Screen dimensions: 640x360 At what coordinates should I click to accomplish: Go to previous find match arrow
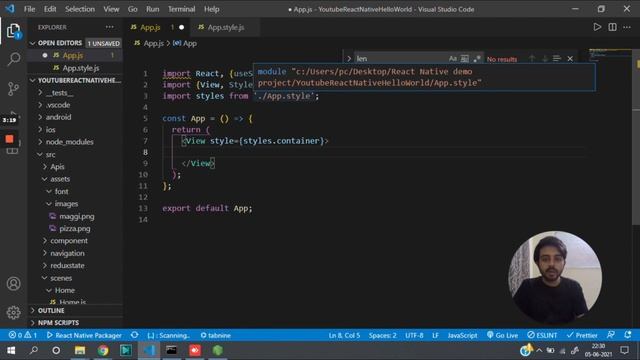532,59
